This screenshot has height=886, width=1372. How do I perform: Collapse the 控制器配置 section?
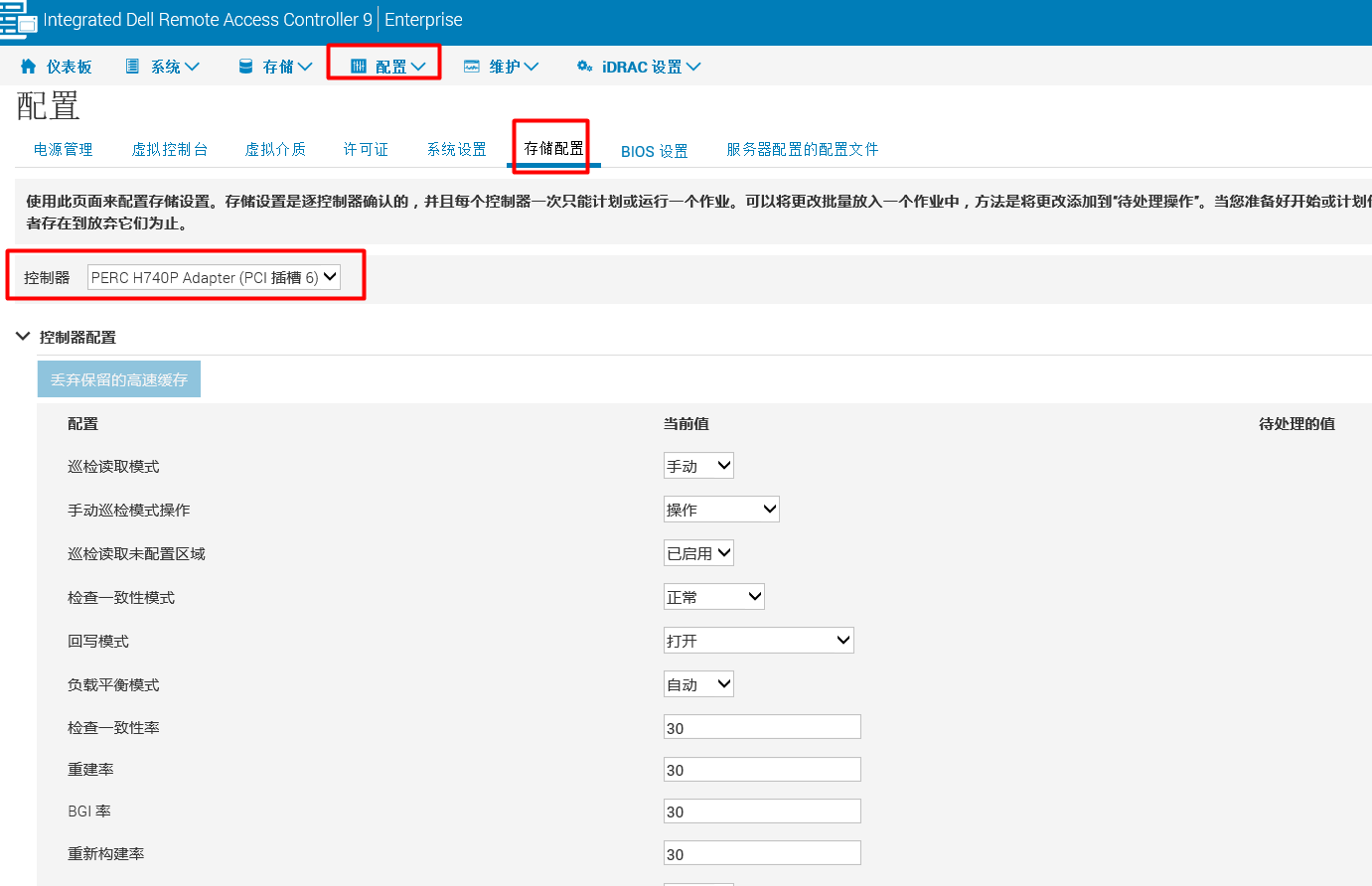pyautogui.click(x=22, y=336)
